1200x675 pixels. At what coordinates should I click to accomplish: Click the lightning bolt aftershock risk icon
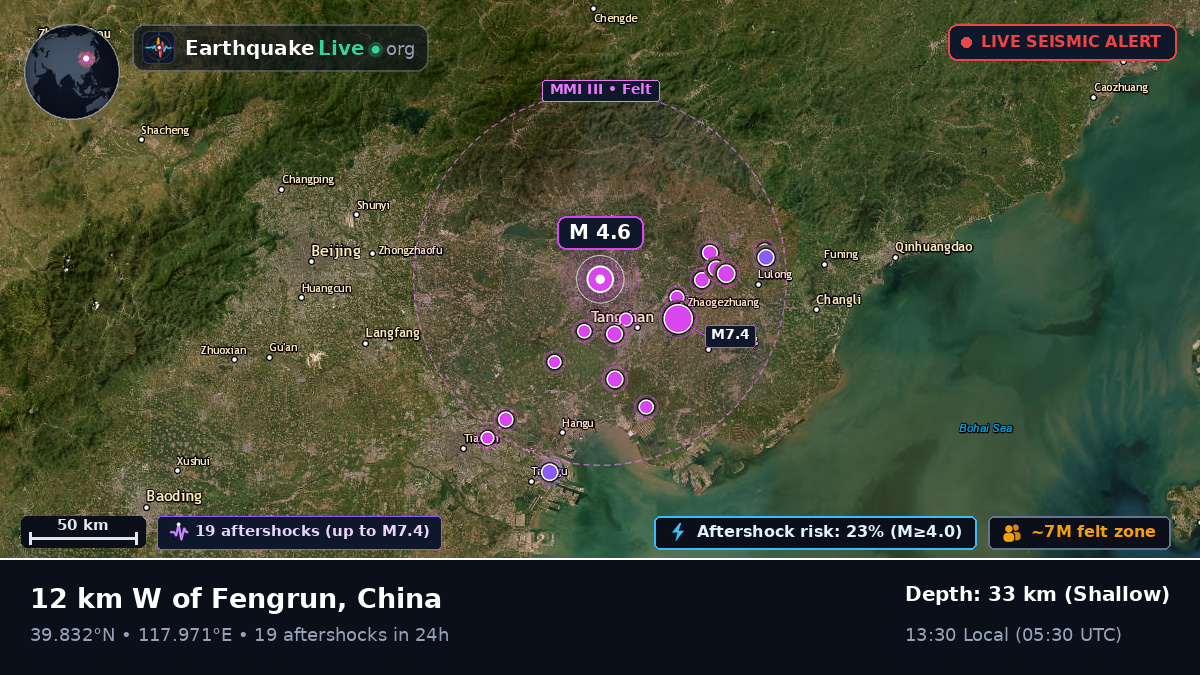click(678, 532)
